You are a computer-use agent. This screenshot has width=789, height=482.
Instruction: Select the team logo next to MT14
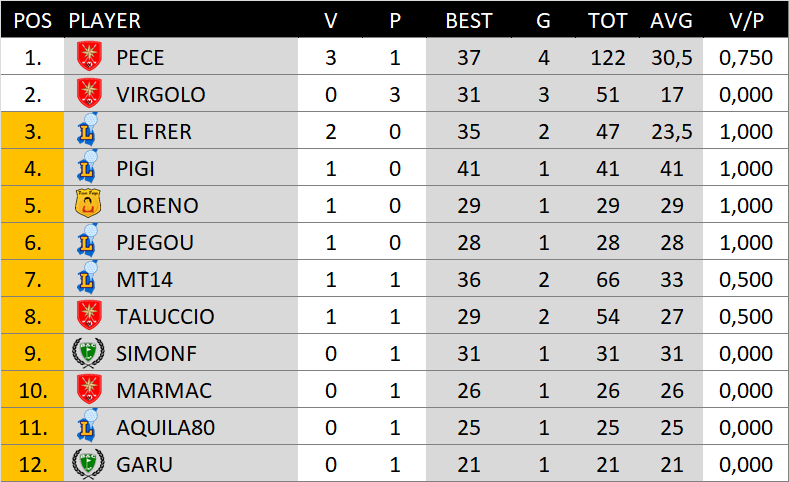(89, 279)
